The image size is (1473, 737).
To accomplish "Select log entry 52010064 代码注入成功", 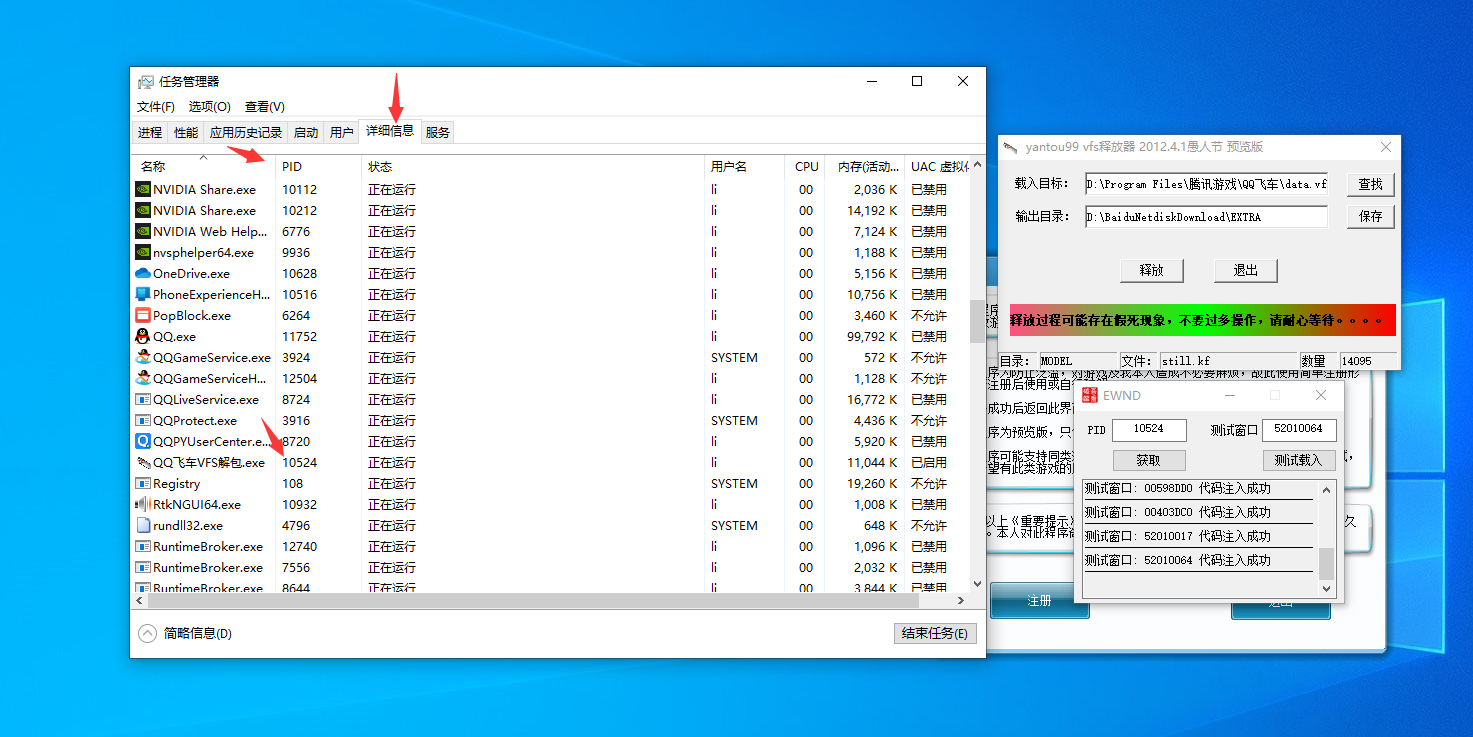I will [1198, 560].
